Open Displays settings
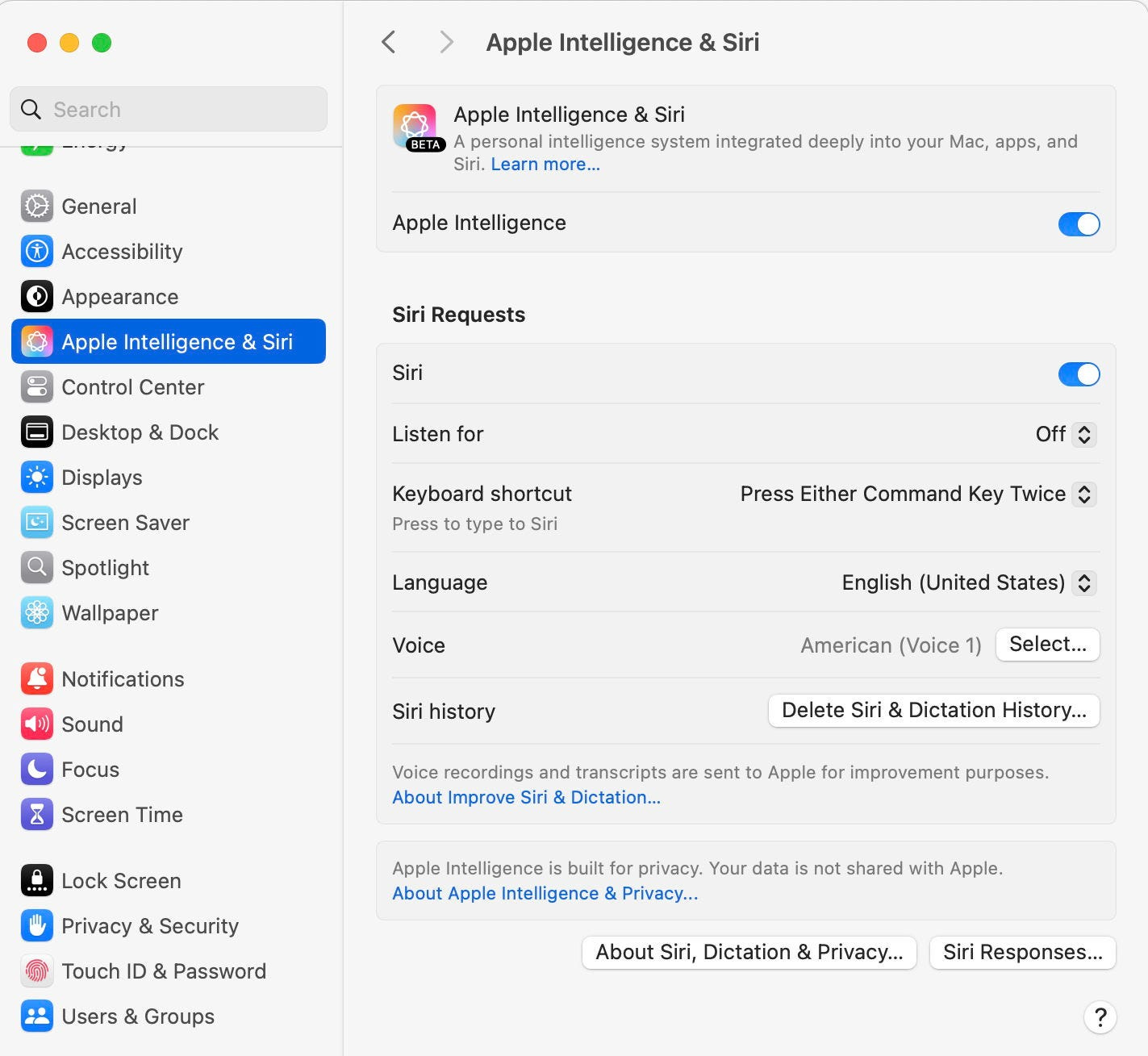Screen dimensions: 1148x1056 (x=169, y=478)
